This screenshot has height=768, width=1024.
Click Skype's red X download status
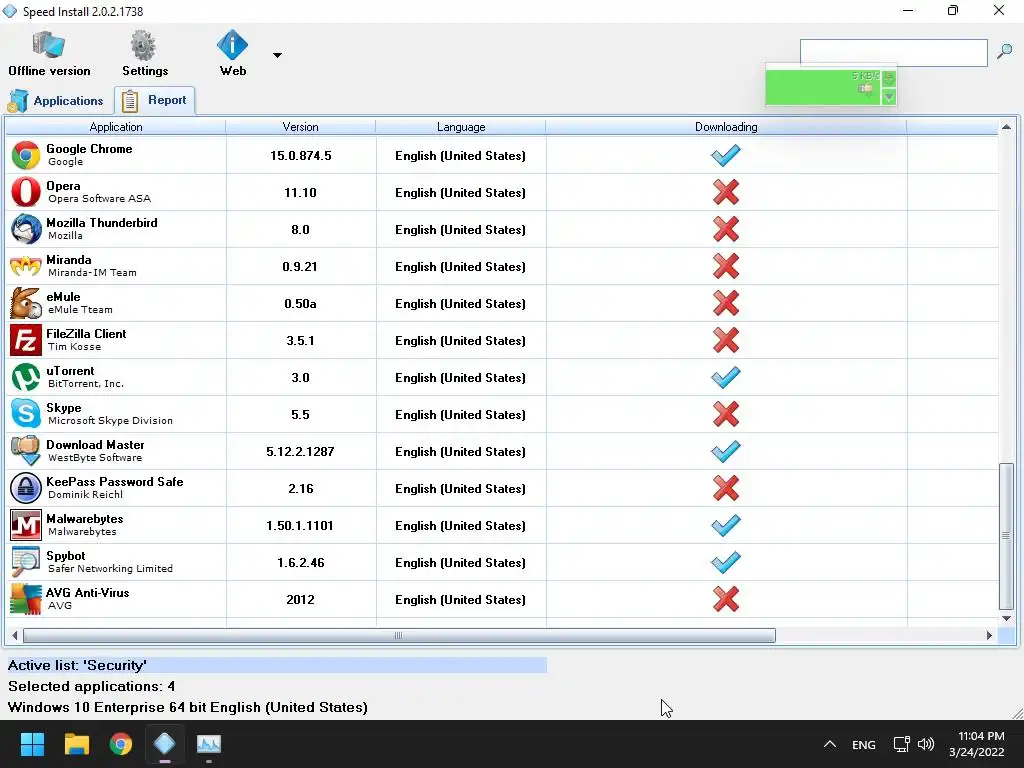(x=726, y=414)
